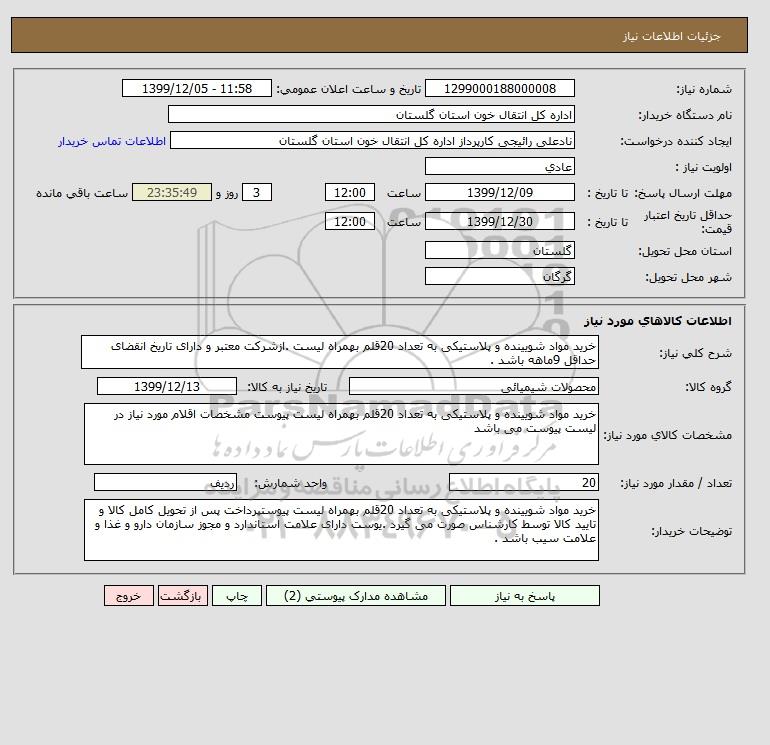This screenshot has width=770, height=745.
Task: Open اطلاعات تماس خریدار link
Action: pos(112,141)
